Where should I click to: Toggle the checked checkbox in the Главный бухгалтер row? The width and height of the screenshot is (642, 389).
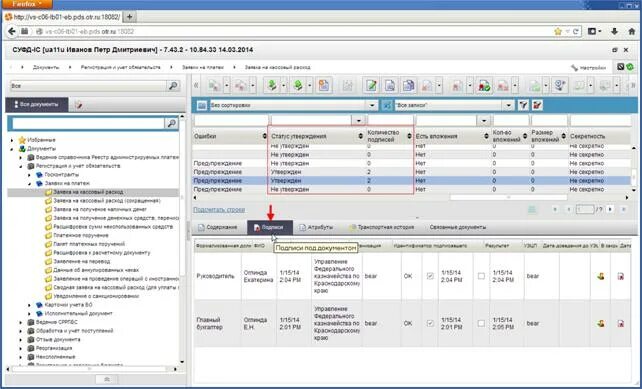(430, 323)
